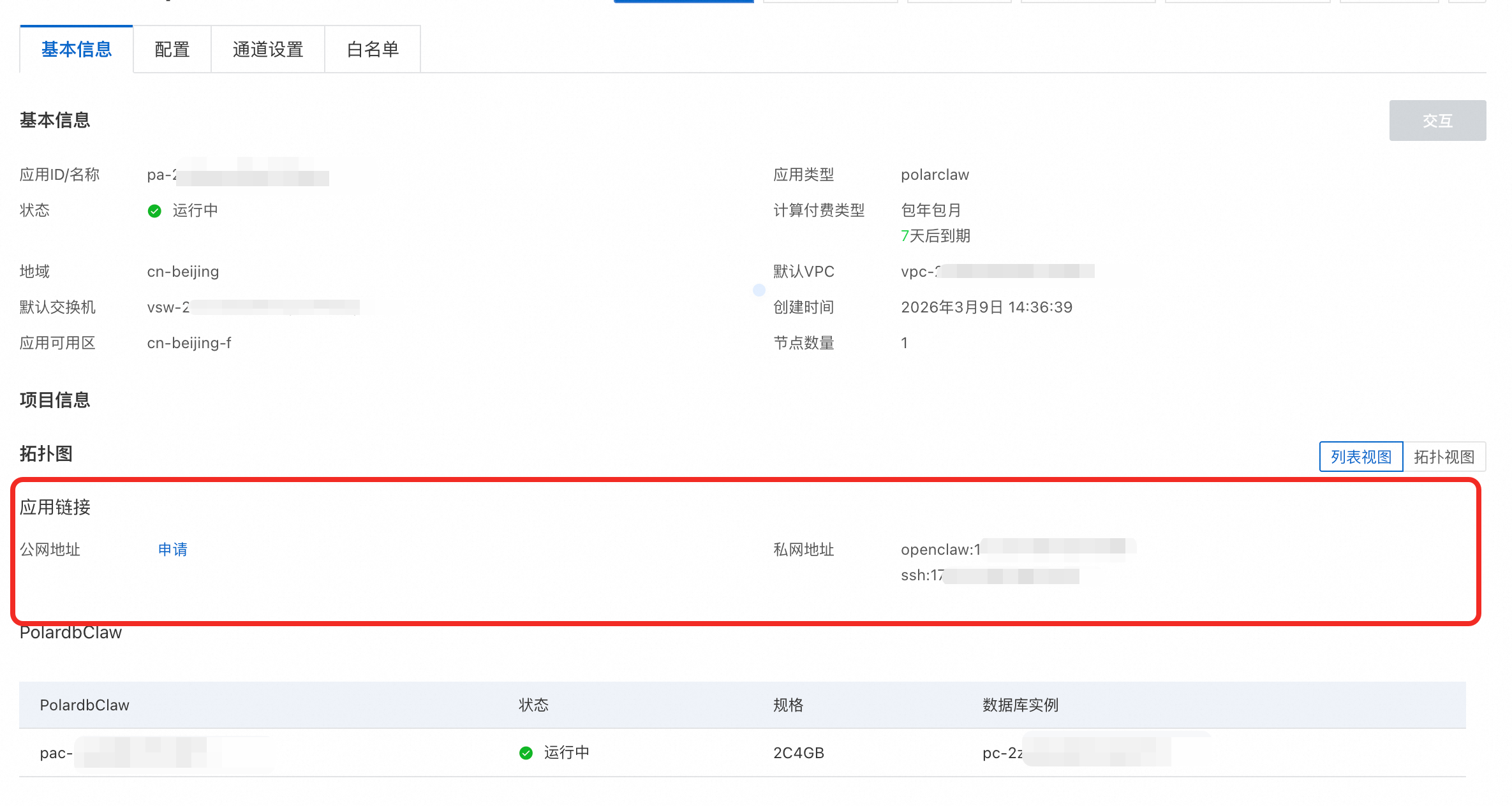The height and width of the screenshot is (806, 1512).
Task: Click the openclaw private address text
Action: coord(1018,549)
